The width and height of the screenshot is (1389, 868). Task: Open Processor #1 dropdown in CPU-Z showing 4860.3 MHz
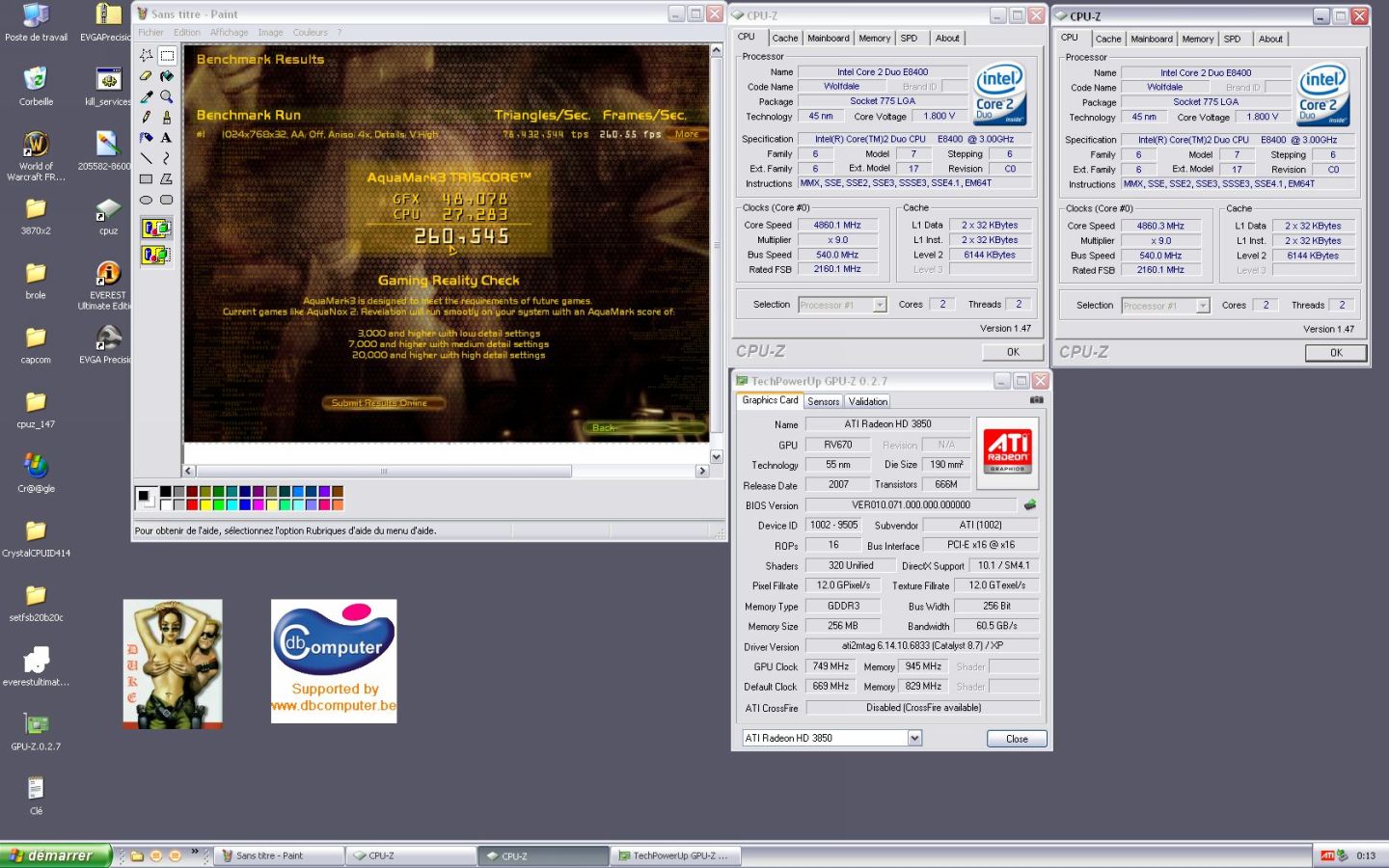(1202, 306)
